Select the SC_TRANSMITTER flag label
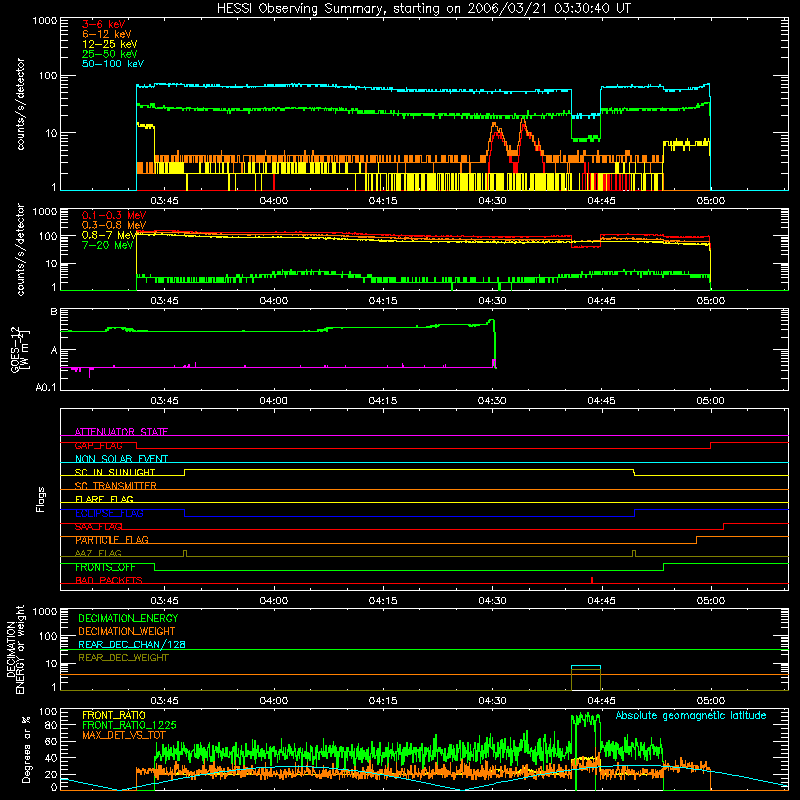The height and width of the screenshot is (800, 800). tap(116, 486)
